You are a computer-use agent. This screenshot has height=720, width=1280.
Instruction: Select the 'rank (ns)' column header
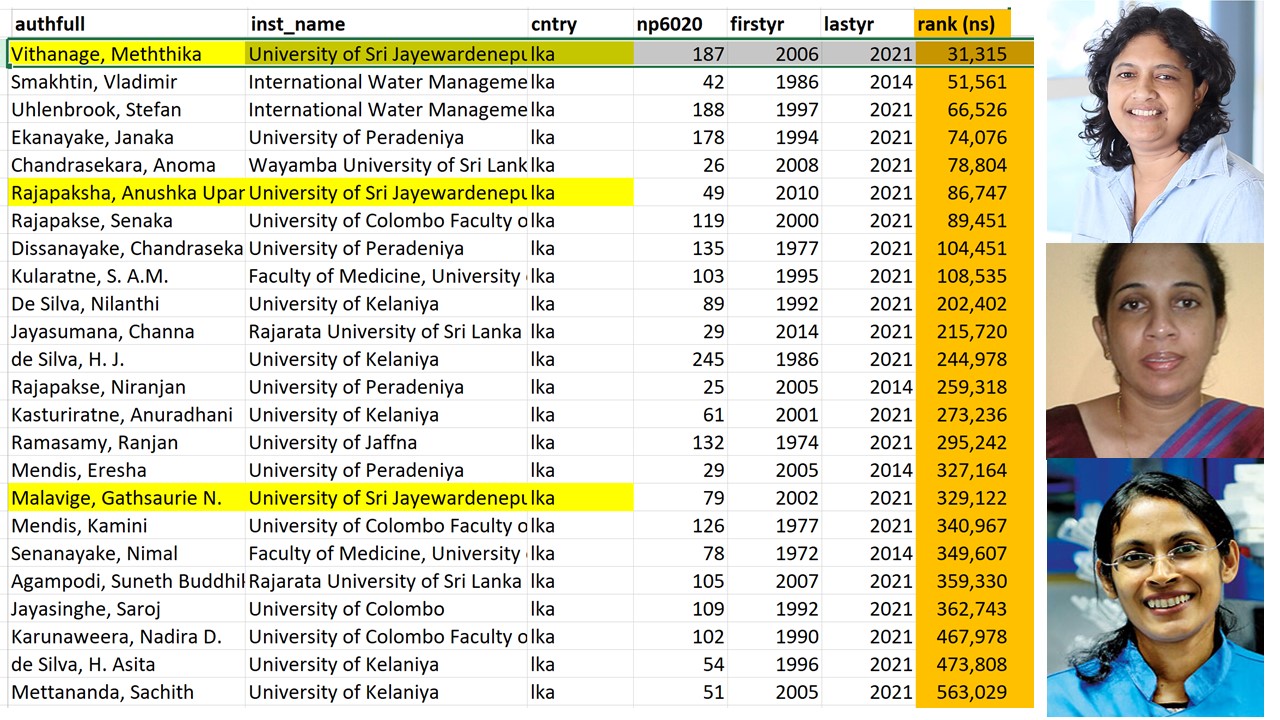tap(962, 24)
